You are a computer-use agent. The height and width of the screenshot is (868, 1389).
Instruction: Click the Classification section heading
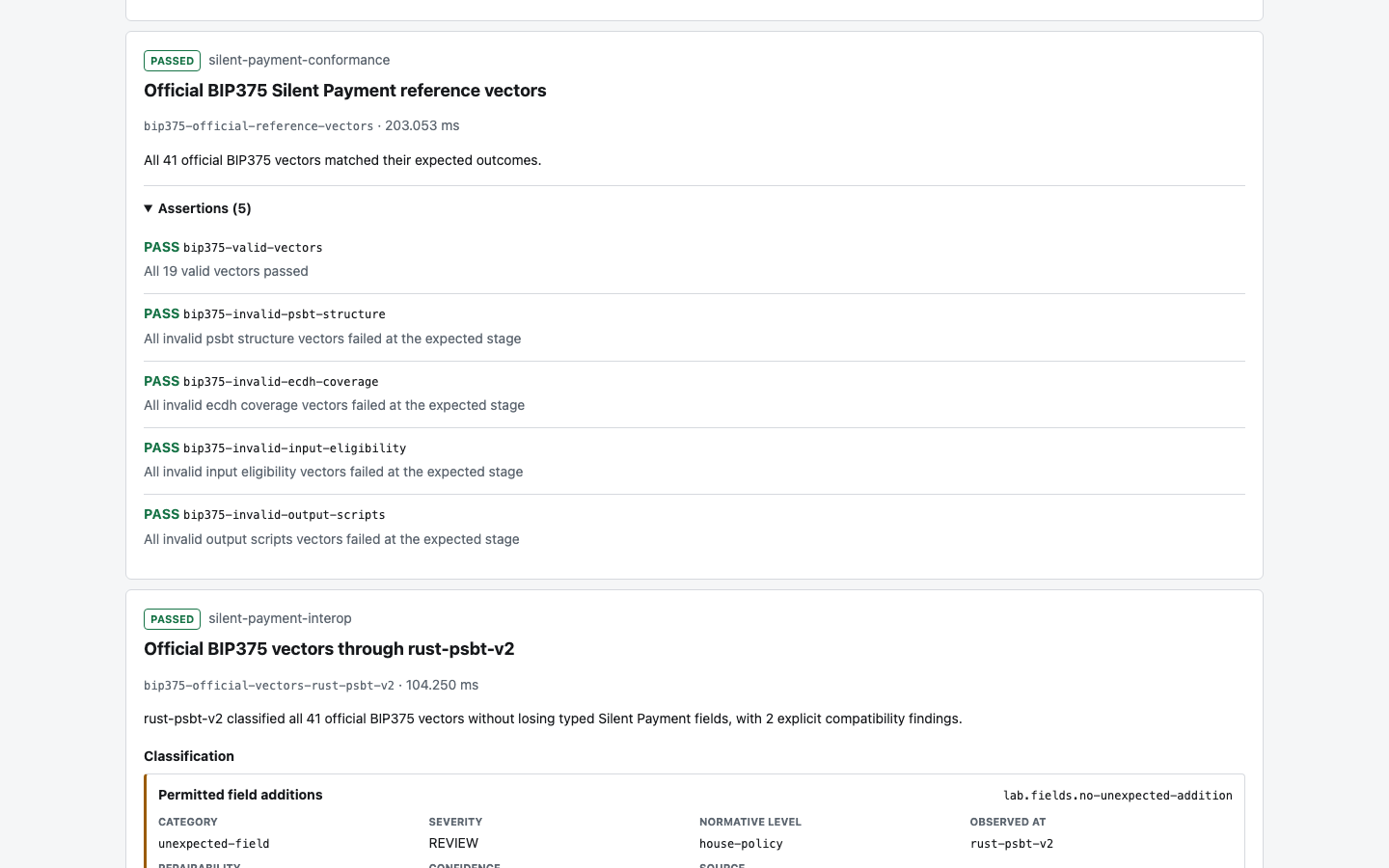click(x=189, y=756)
